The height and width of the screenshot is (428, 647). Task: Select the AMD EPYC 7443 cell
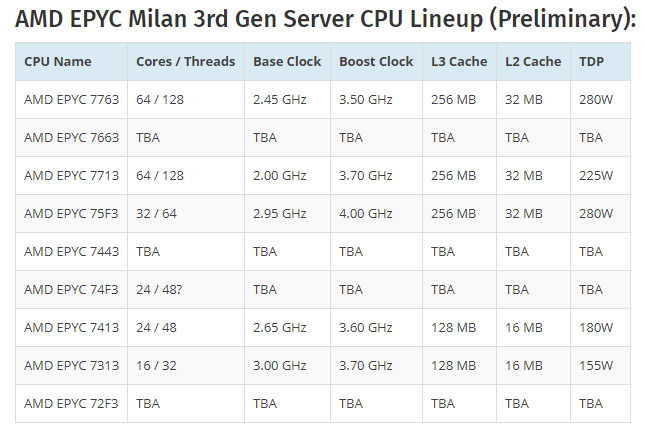[71, 251]
